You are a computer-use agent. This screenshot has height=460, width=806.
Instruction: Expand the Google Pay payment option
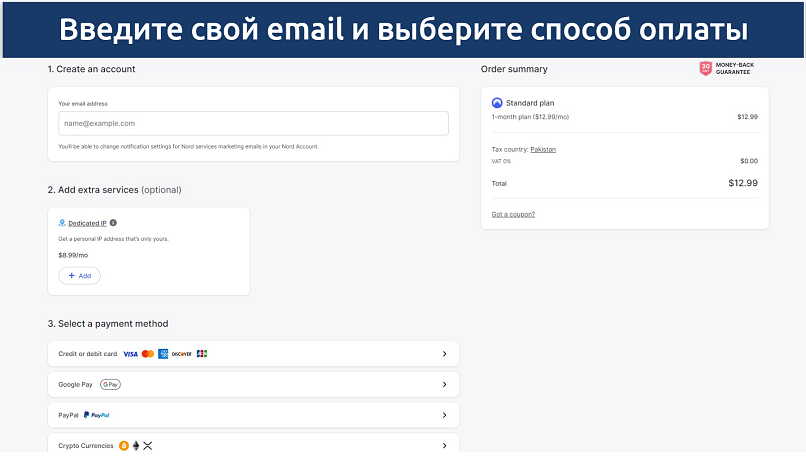(x=444, y=384)
